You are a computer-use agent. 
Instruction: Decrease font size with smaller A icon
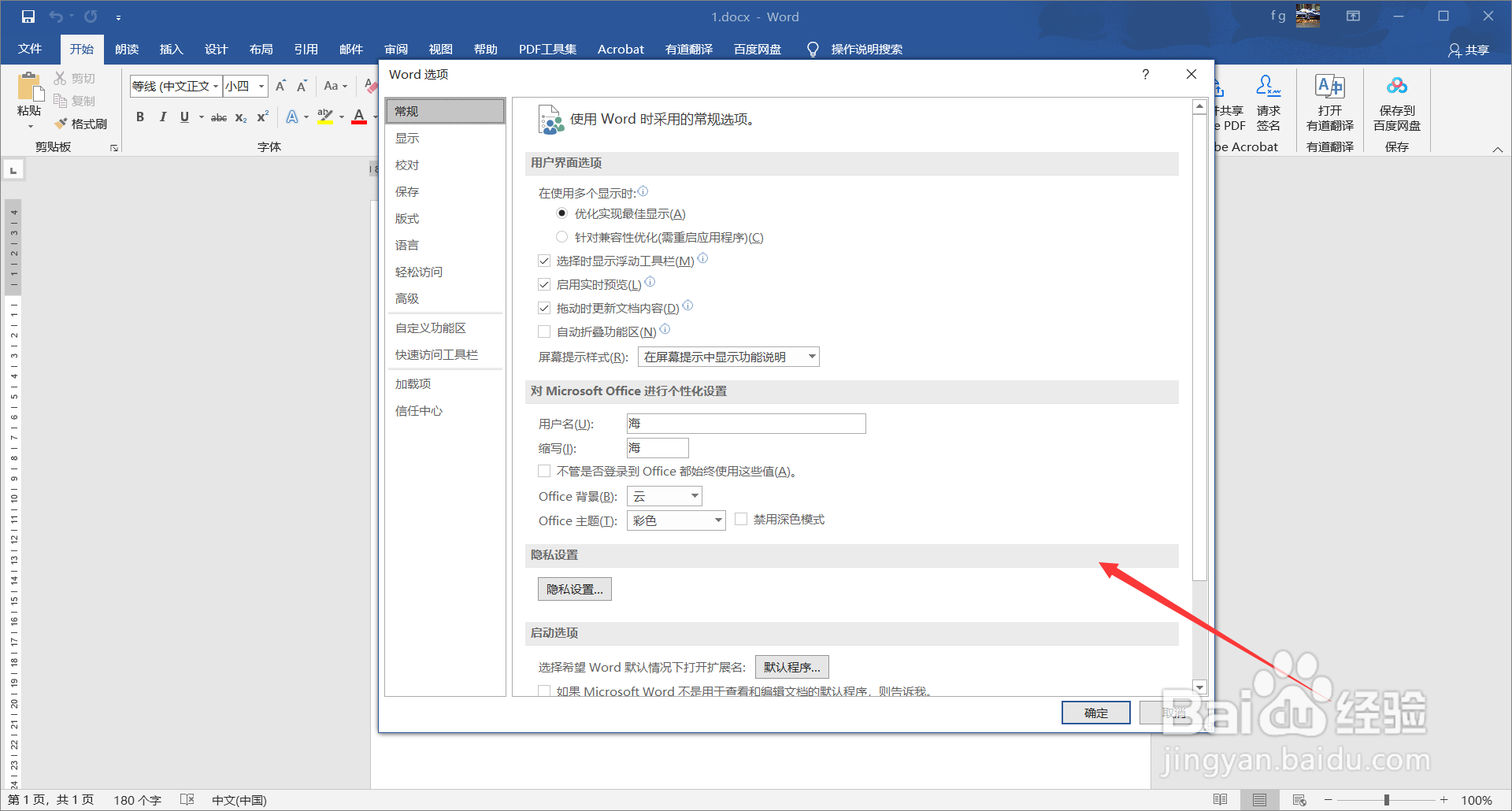tap(302, 86)
